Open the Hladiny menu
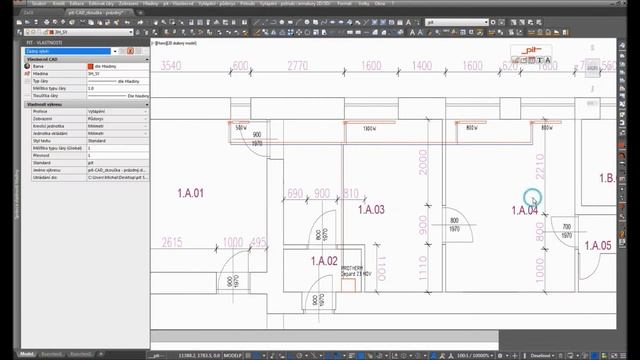 point(150,3)
